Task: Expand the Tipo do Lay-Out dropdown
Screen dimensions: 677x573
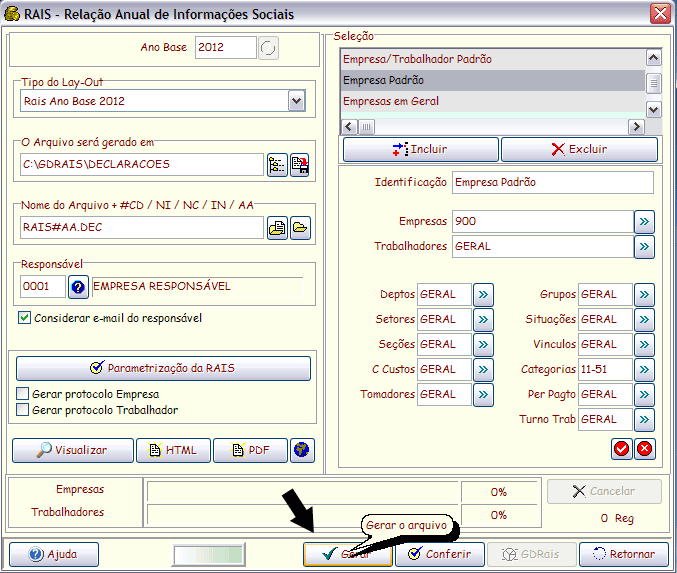Action: pyautogui.click(x=296, y=100)
